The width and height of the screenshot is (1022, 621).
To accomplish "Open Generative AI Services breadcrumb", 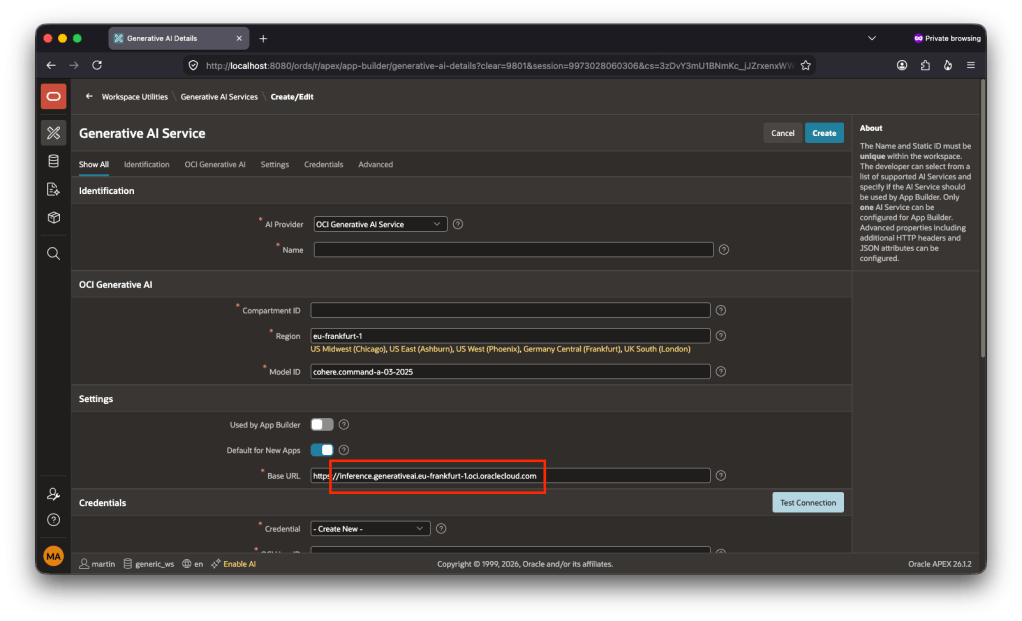I will [x=219, y=96].
